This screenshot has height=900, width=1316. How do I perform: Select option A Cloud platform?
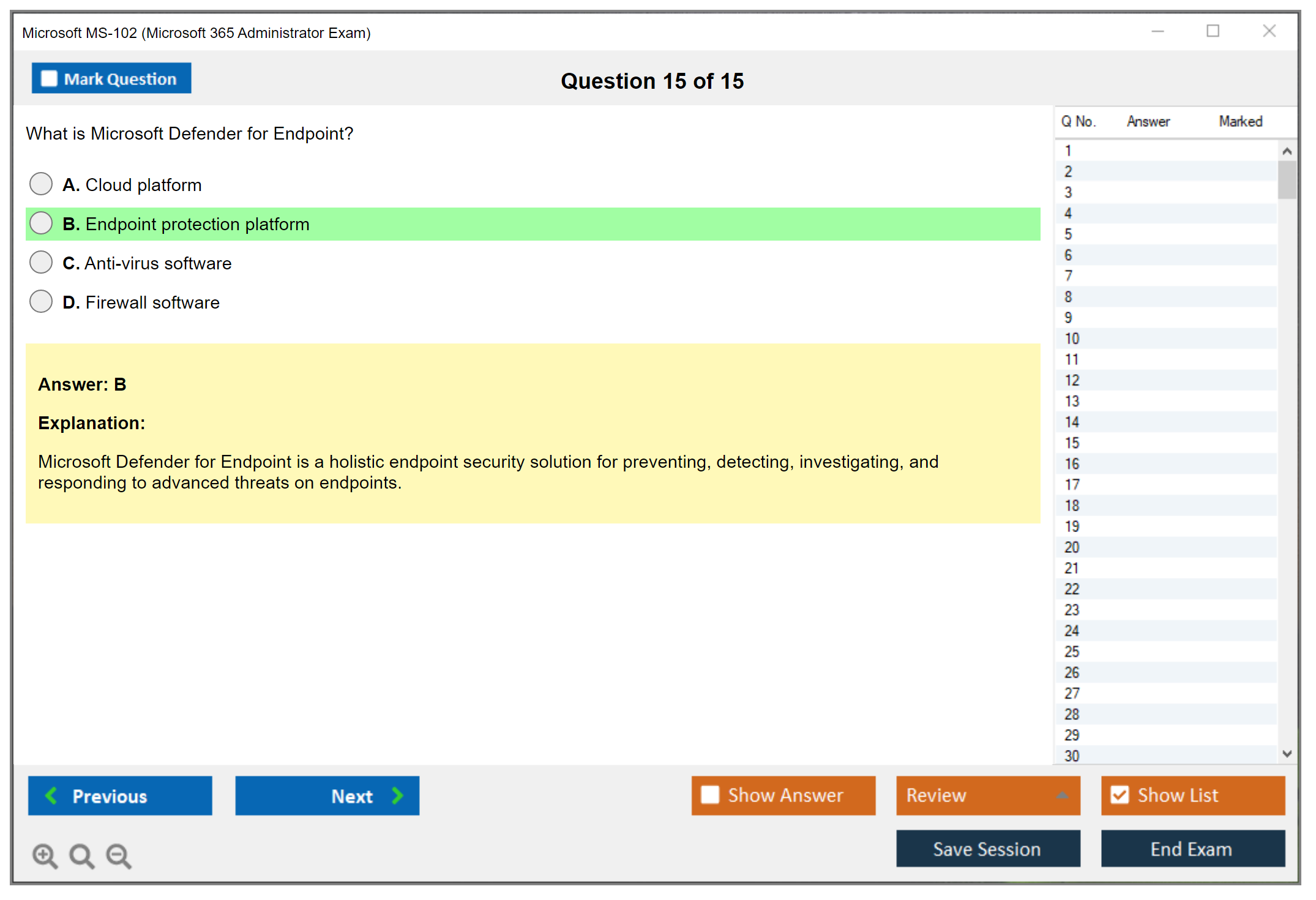(41, 184)
